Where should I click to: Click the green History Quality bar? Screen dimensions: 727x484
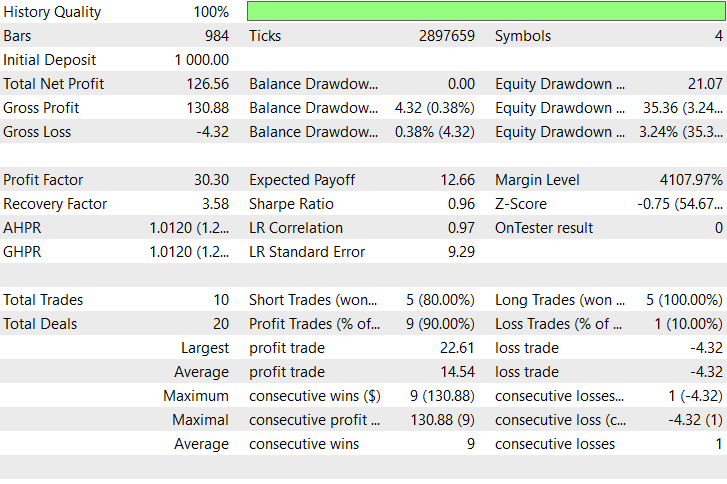point(486,12)
